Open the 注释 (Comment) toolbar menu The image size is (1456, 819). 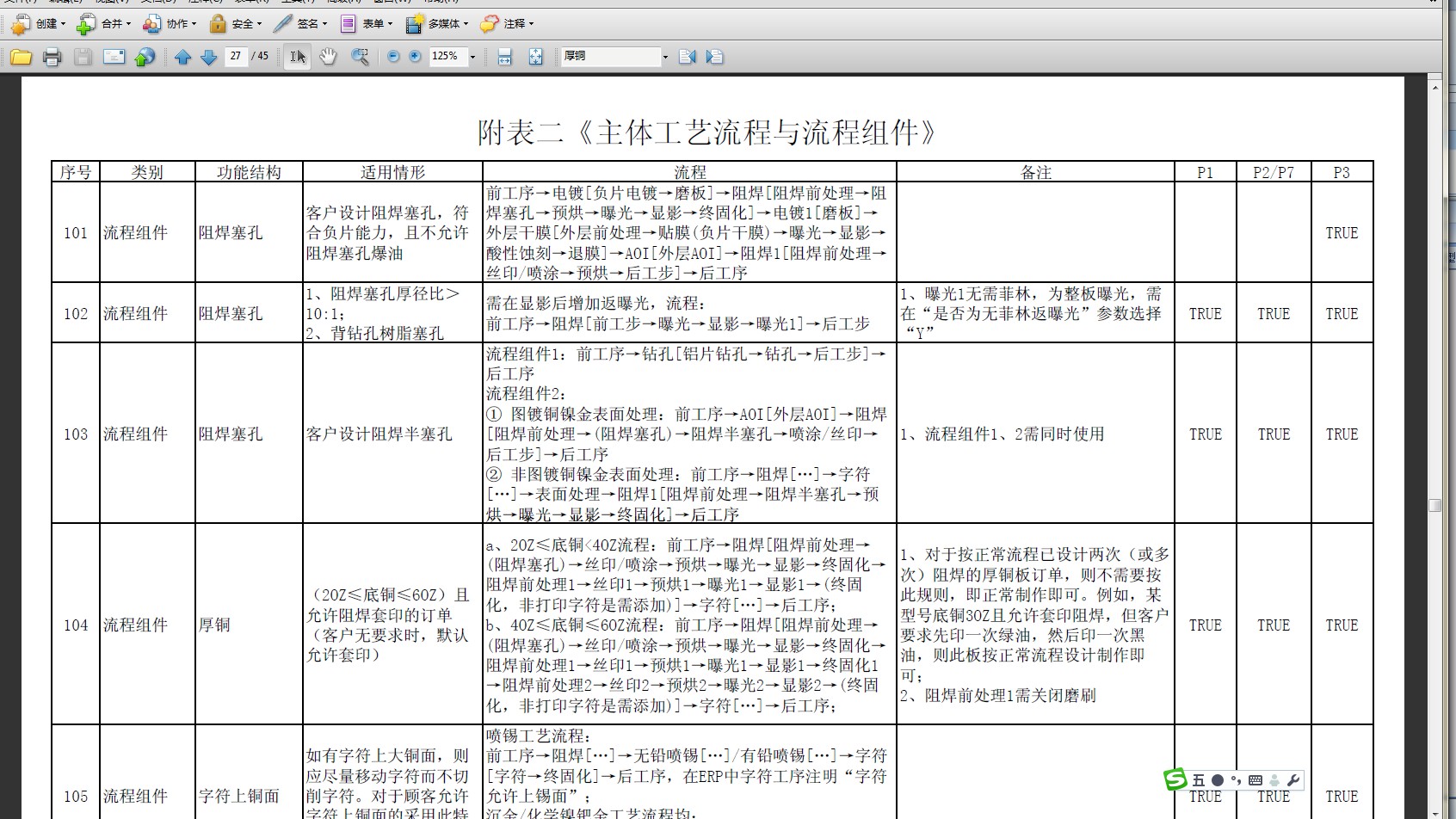(x=507, y=24)
